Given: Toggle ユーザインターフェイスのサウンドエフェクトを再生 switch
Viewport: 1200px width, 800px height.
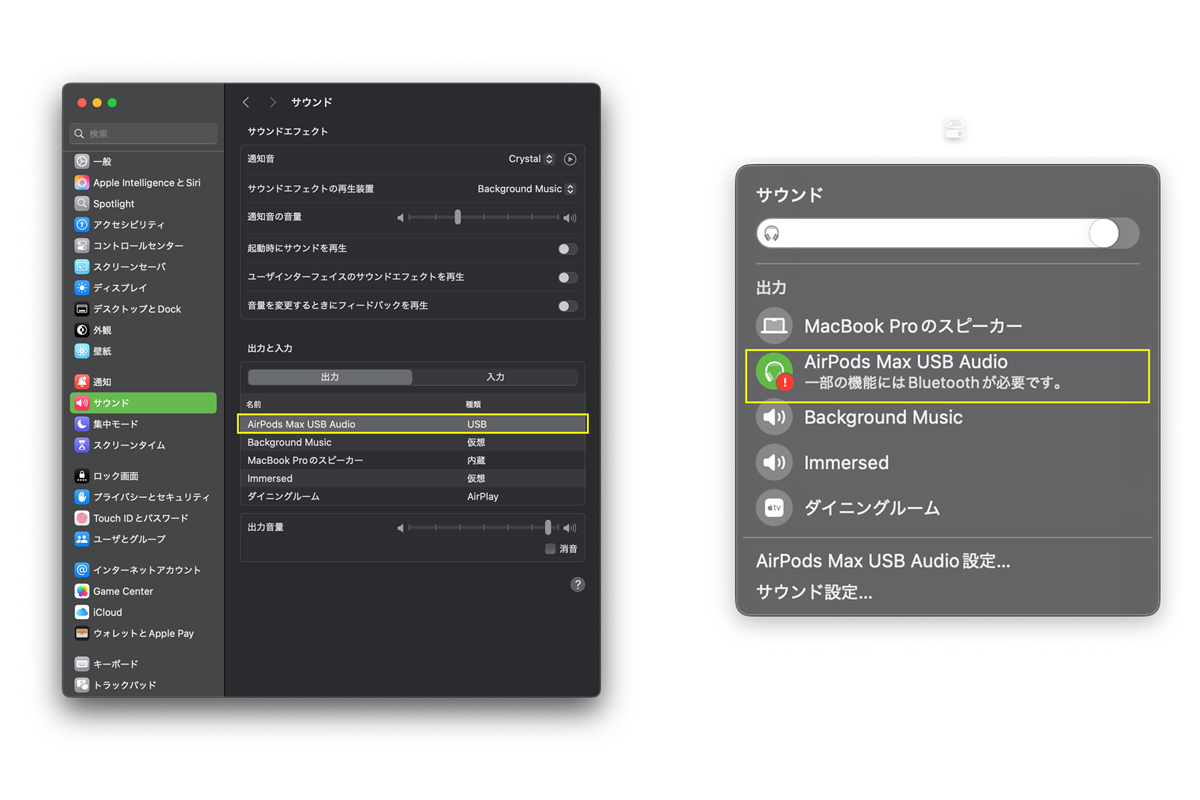Looking at the screenshot, I should 567,277.
